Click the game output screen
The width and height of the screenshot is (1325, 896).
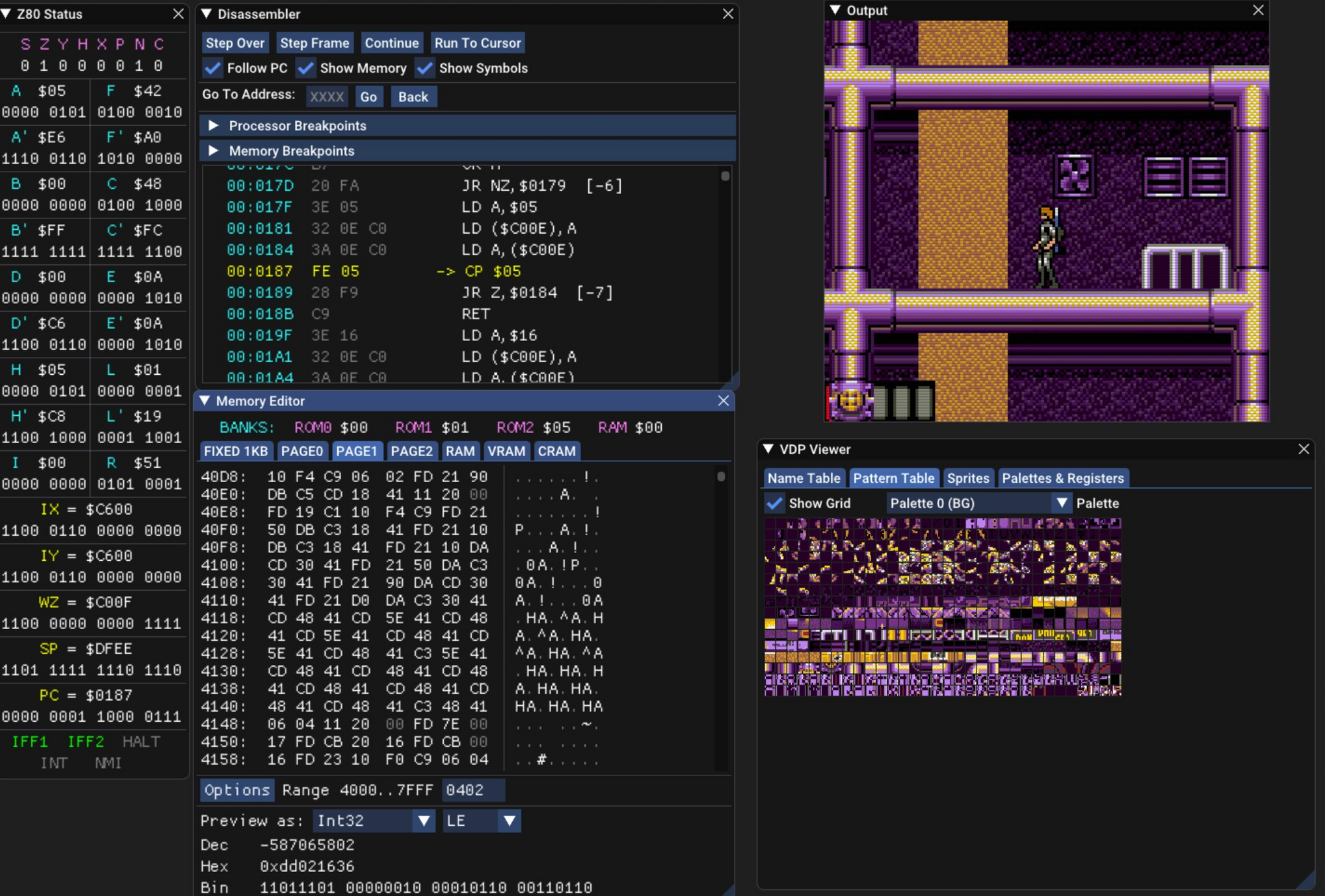point(1047,221)
